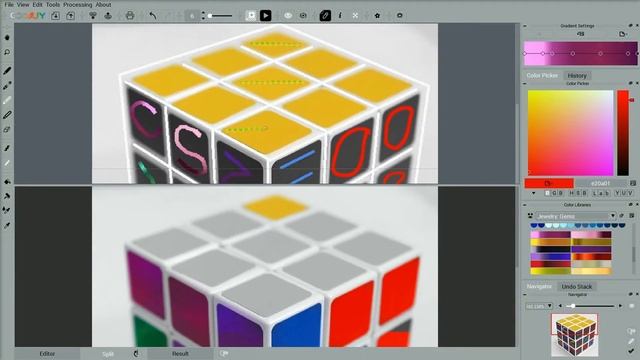Select the Y channel in the YUV selector
The height and width of the screenshot is (360, 640).
coord(617,193)
